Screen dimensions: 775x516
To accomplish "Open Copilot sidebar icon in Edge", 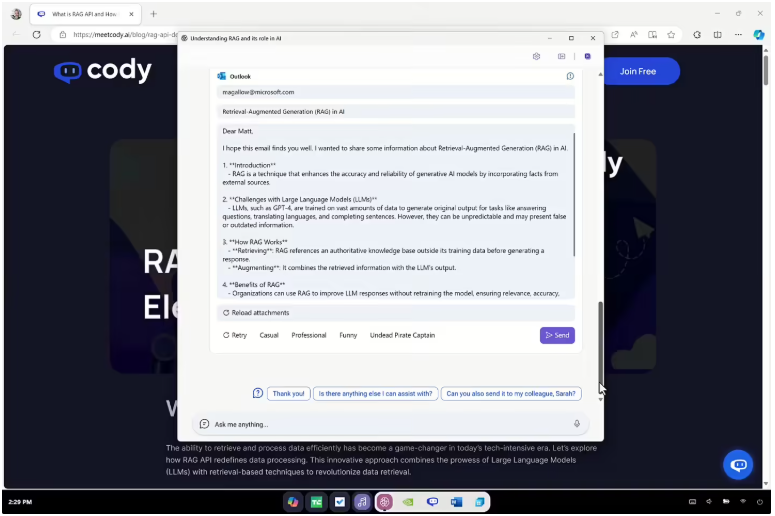I will coord(759,35).
